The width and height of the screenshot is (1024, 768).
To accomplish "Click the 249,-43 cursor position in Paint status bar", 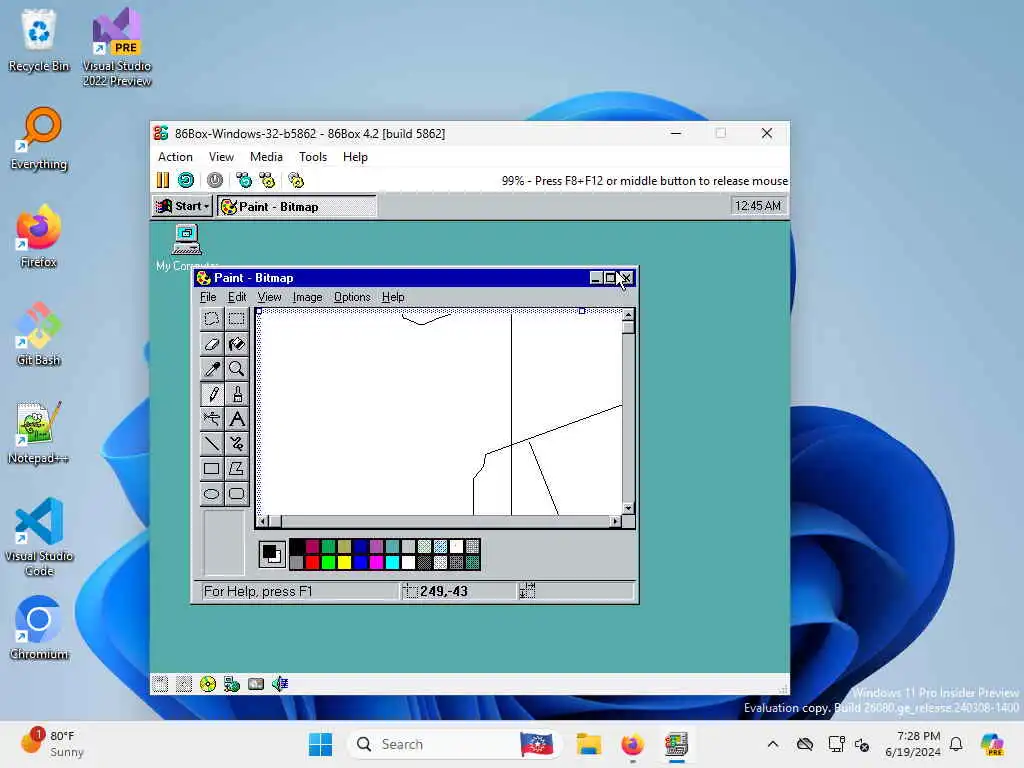I will (x=443, y=591).
